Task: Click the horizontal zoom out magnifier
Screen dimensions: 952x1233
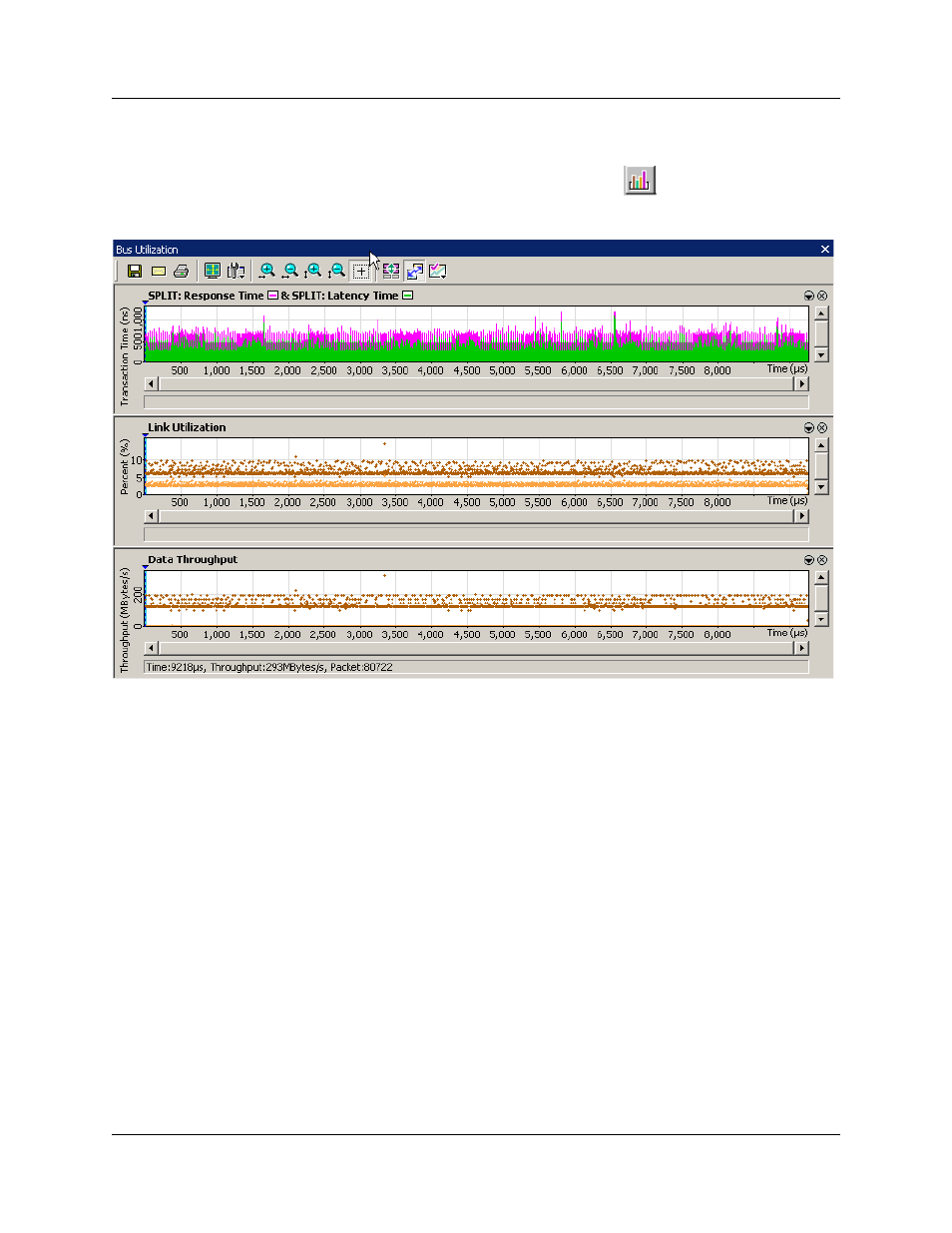Action: 290,271
